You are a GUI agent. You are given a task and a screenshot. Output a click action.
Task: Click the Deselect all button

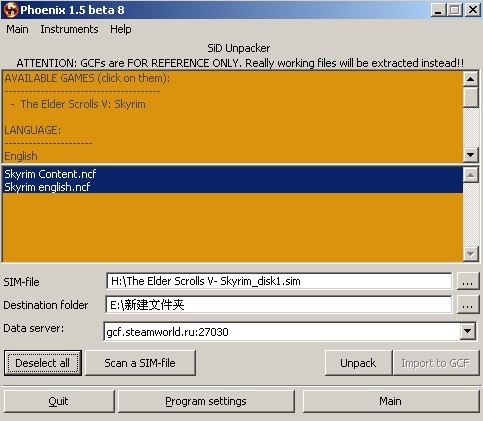[x=43, y=363]
